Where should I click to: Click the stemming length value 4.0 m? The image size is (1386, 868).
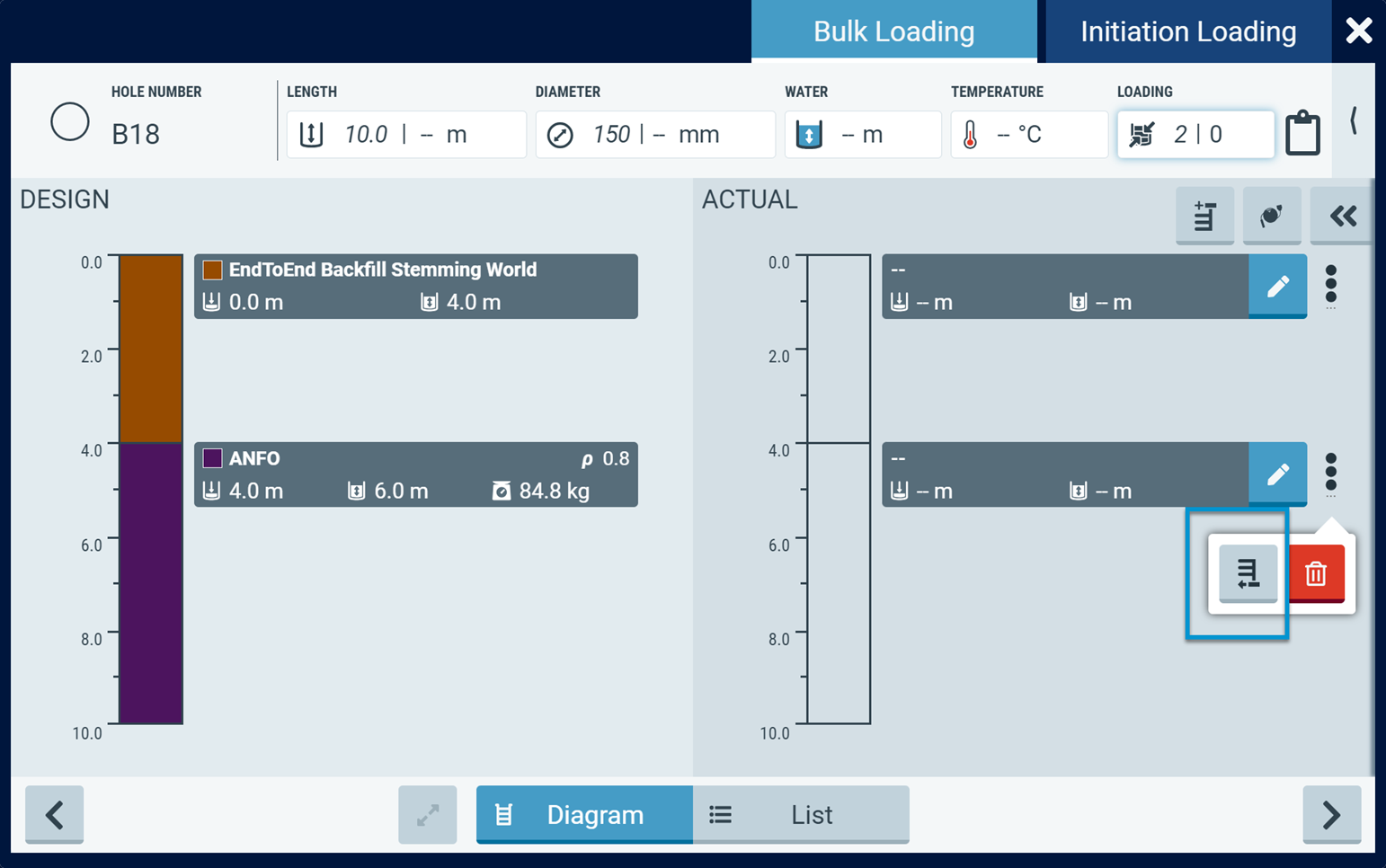coord(474,303)
